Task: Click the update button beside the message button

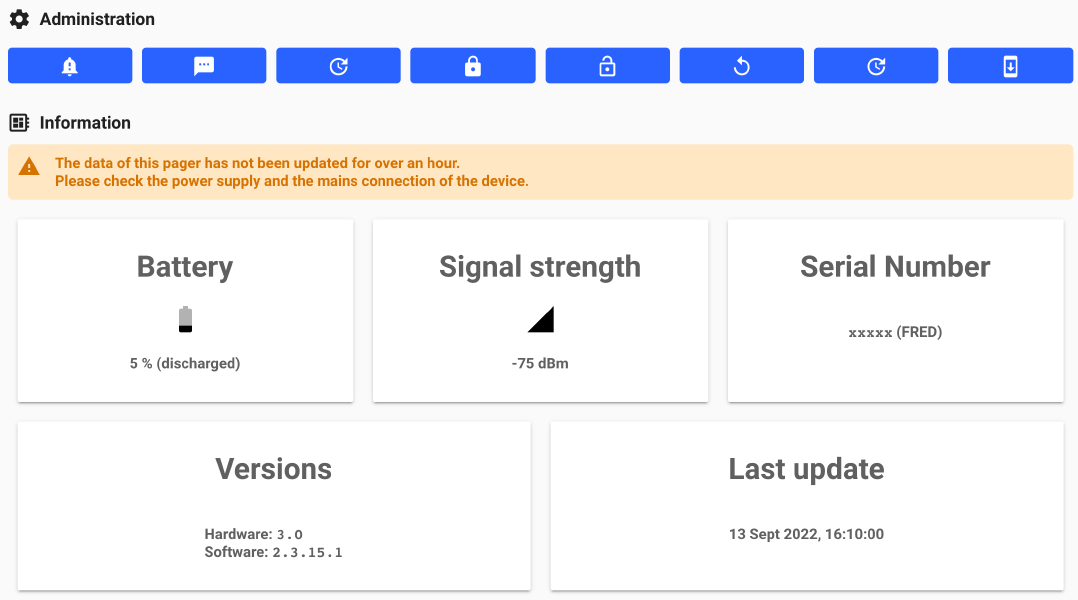Action: click(x=338, y=66)
